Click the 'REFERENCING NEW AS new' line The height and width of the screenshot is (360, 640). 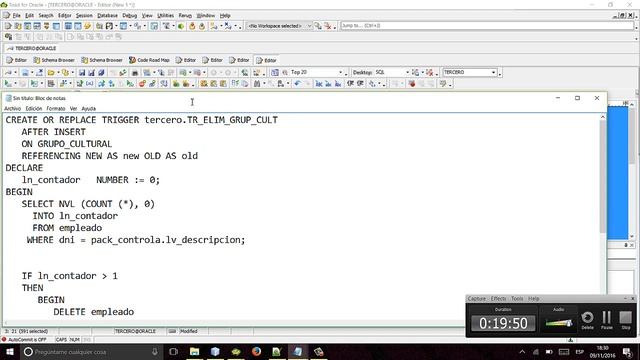(x=109, y=156)
